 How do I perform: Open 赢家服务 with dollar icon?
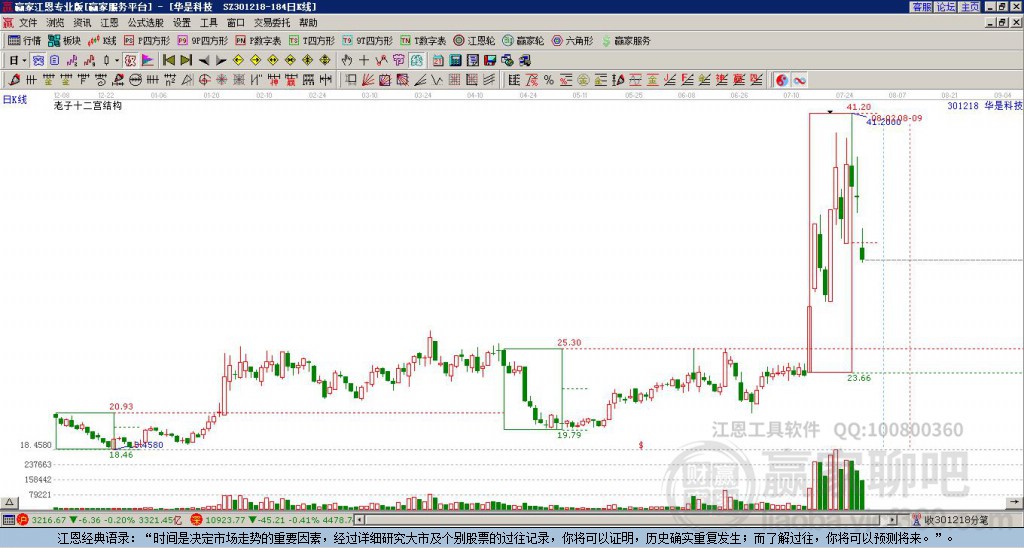click(626, 40)
